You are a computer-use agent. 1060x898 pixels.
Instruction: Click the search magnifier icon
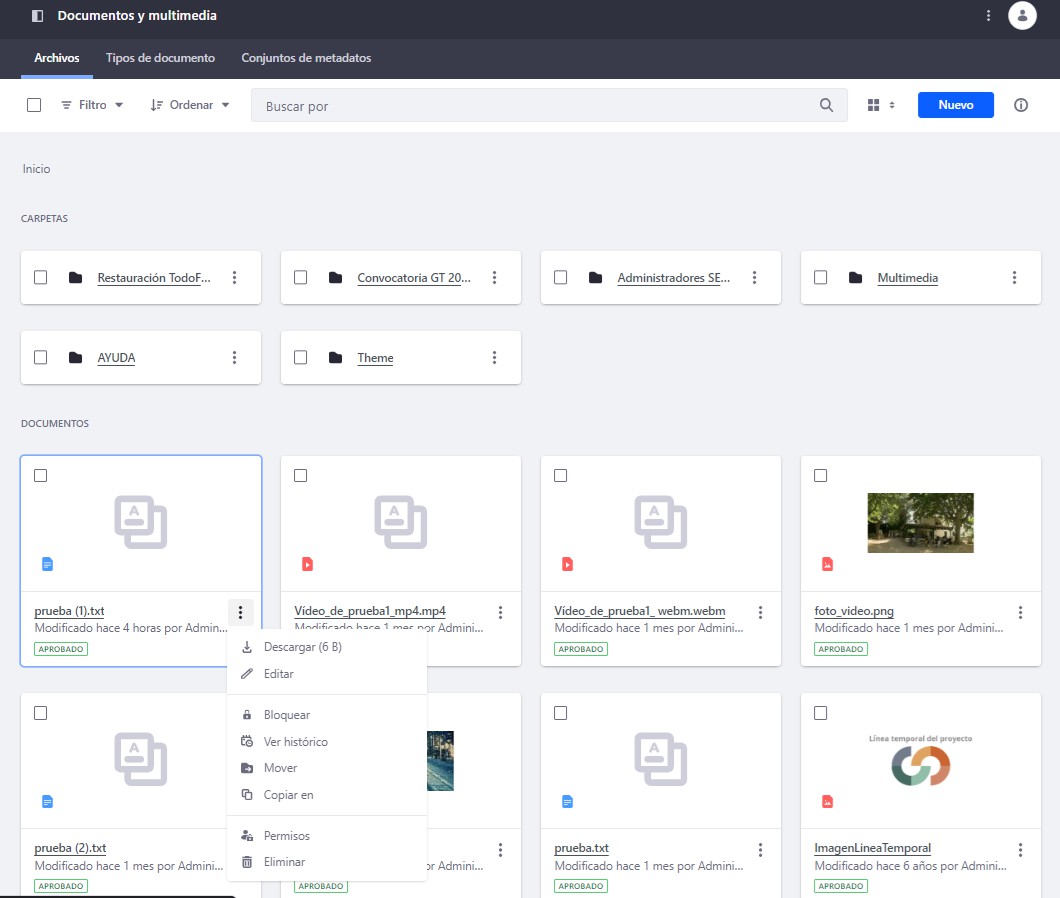(826, 105)
